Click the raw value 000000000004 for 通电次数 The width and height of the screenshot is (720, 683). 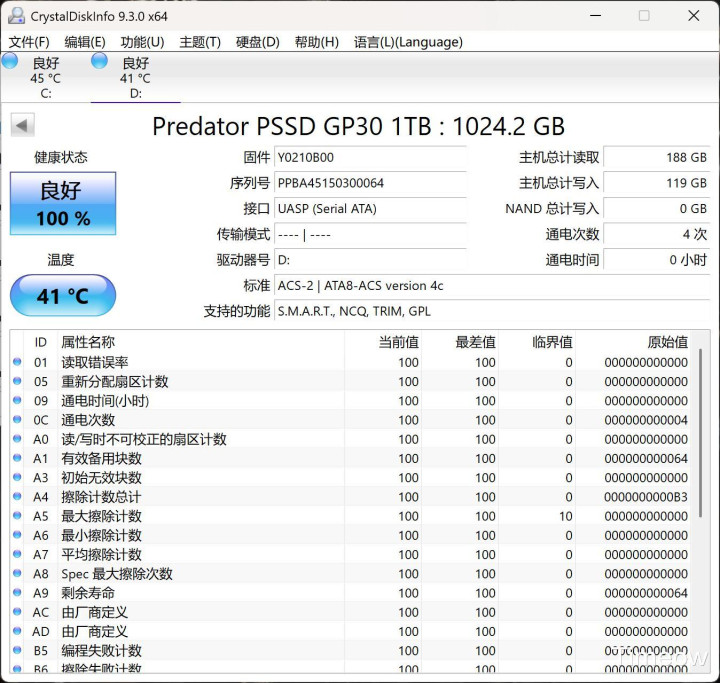[646, 420]
